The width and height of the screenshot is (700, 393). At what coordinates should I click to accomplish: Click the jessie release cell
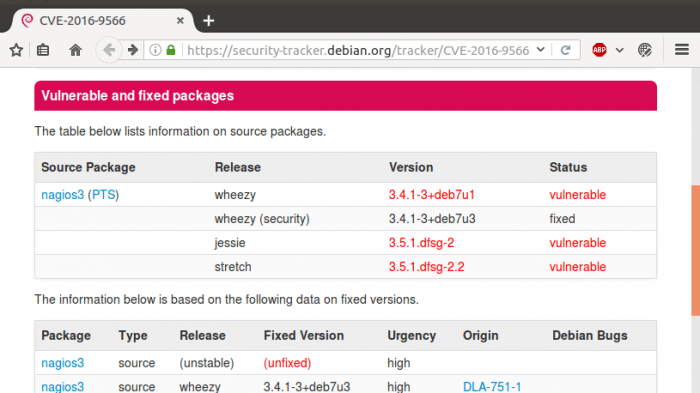pos(229,243)
